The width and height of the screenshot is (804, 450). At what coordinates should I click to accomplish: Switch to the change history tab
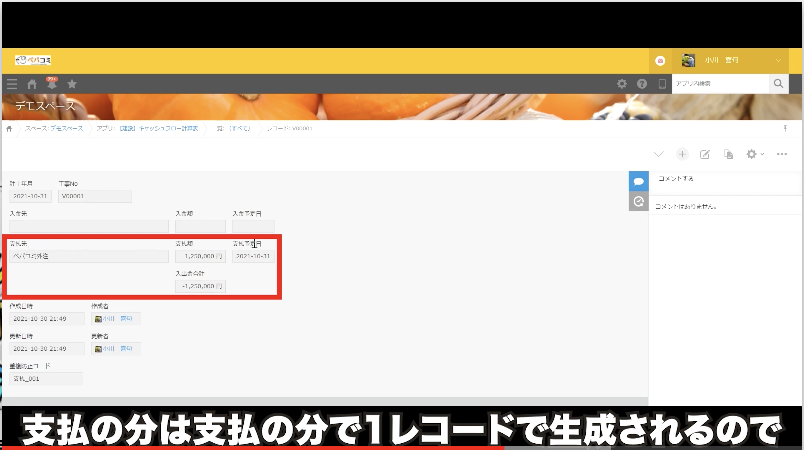638,202
